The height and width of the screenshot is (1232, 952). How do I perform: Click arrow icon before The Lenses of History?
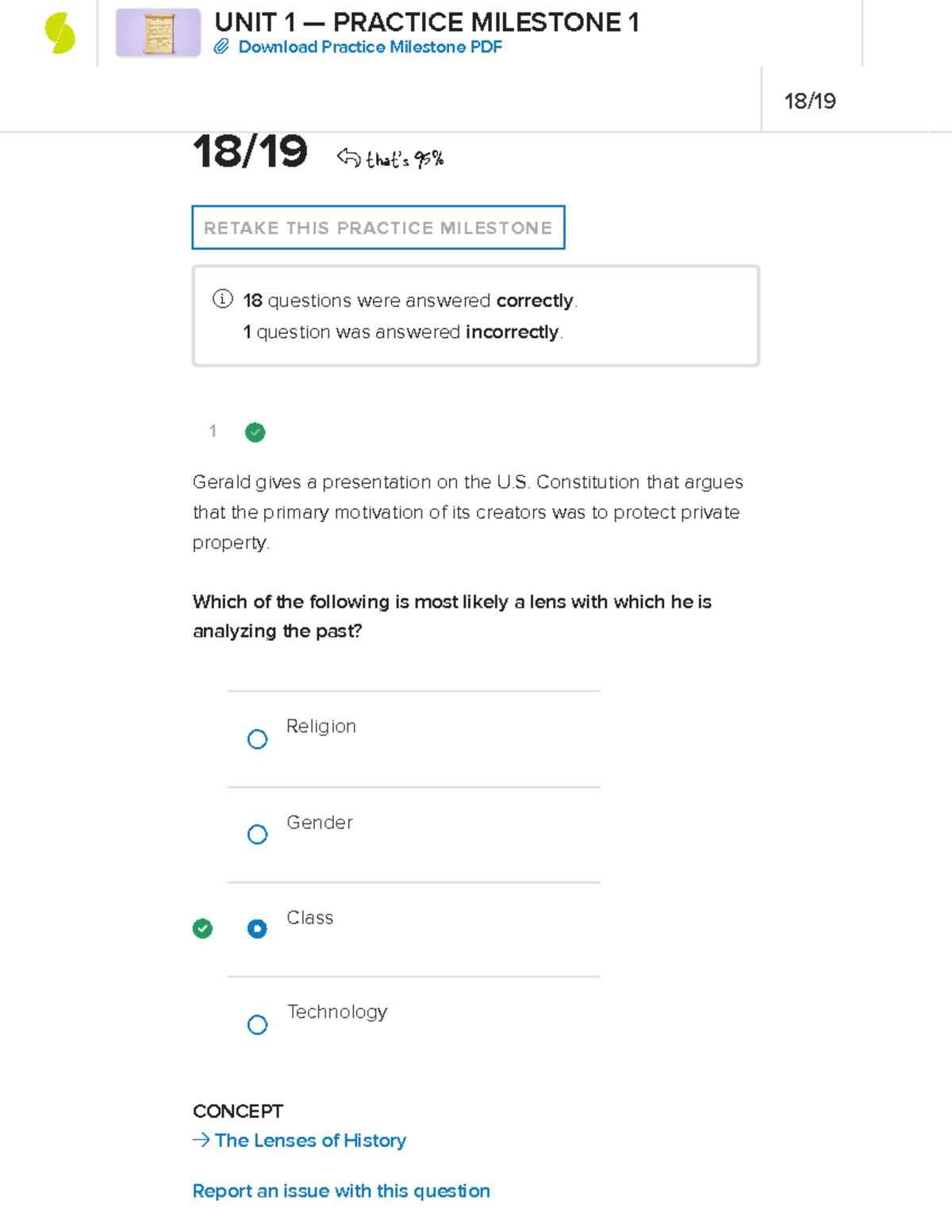click(201, 1140)
